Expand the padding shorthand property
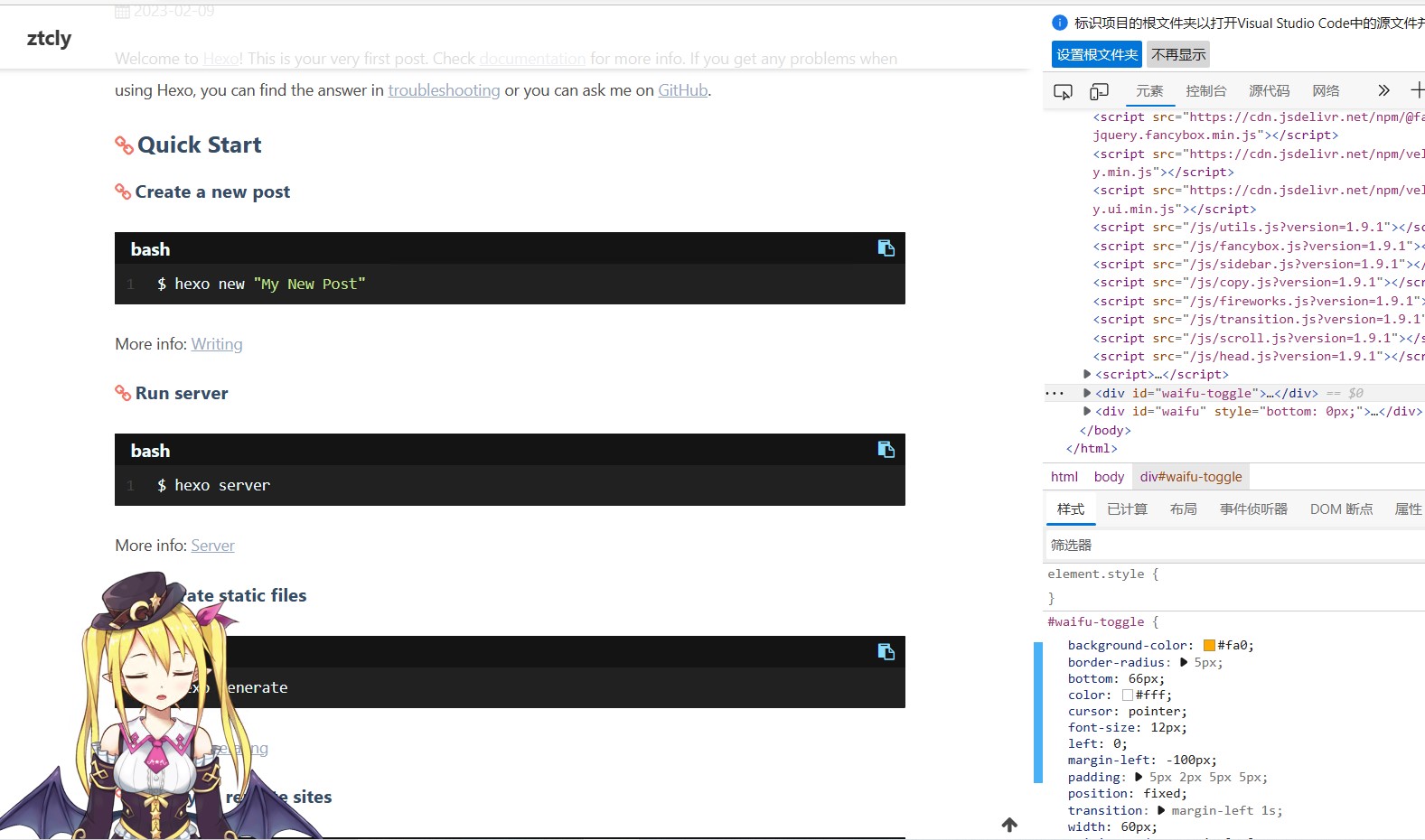This screenshot has width=1425, height=840. [x=1139, y=777]
